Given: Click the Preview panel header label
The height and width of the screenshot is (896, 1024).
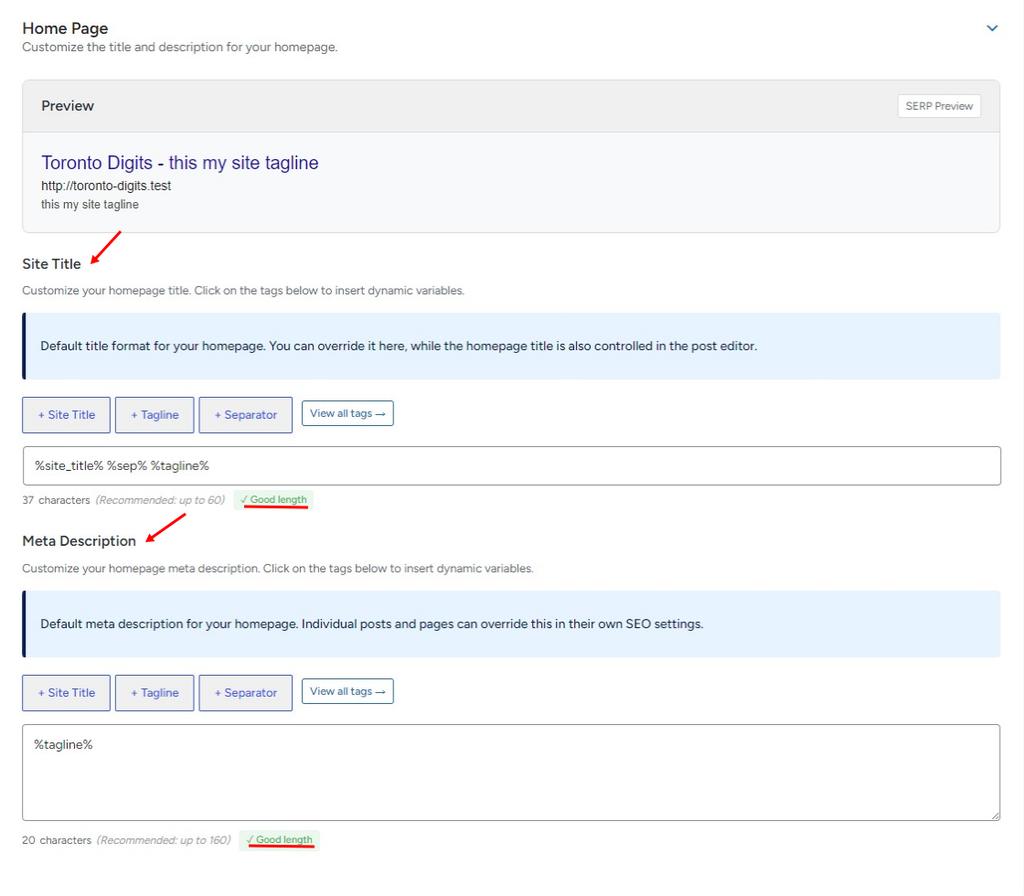Looking at the screenshot, I should click(67, 106).
